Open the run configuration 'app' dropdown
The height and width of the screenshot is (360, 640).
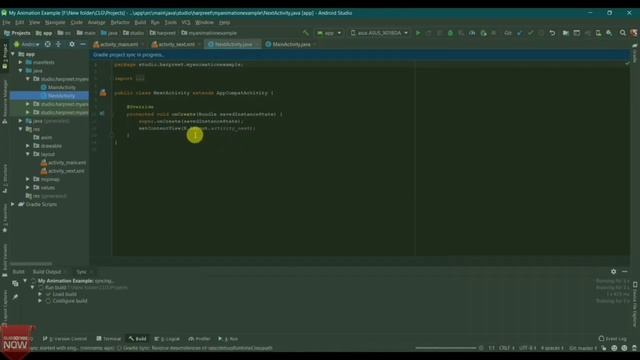(x=329, y=33)
